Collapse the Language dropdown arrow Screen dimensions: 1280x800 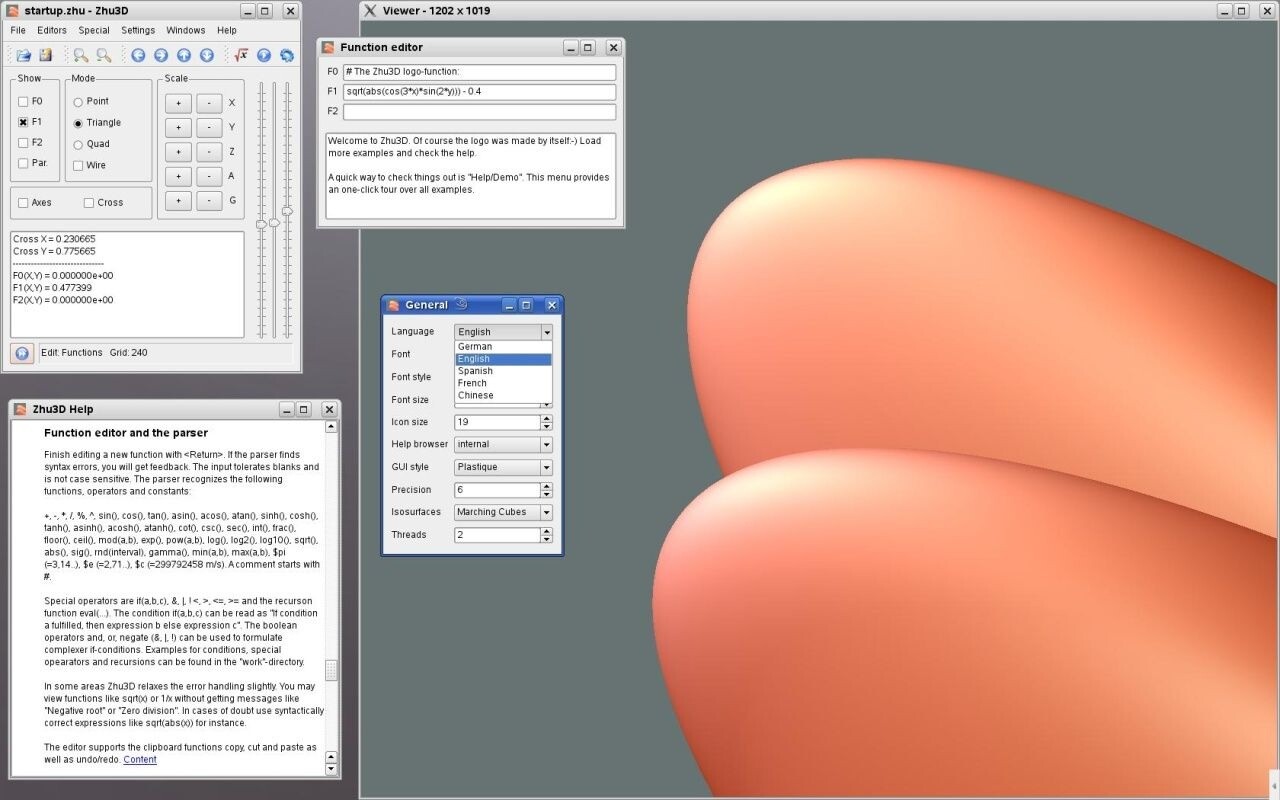tap(547, 332)
